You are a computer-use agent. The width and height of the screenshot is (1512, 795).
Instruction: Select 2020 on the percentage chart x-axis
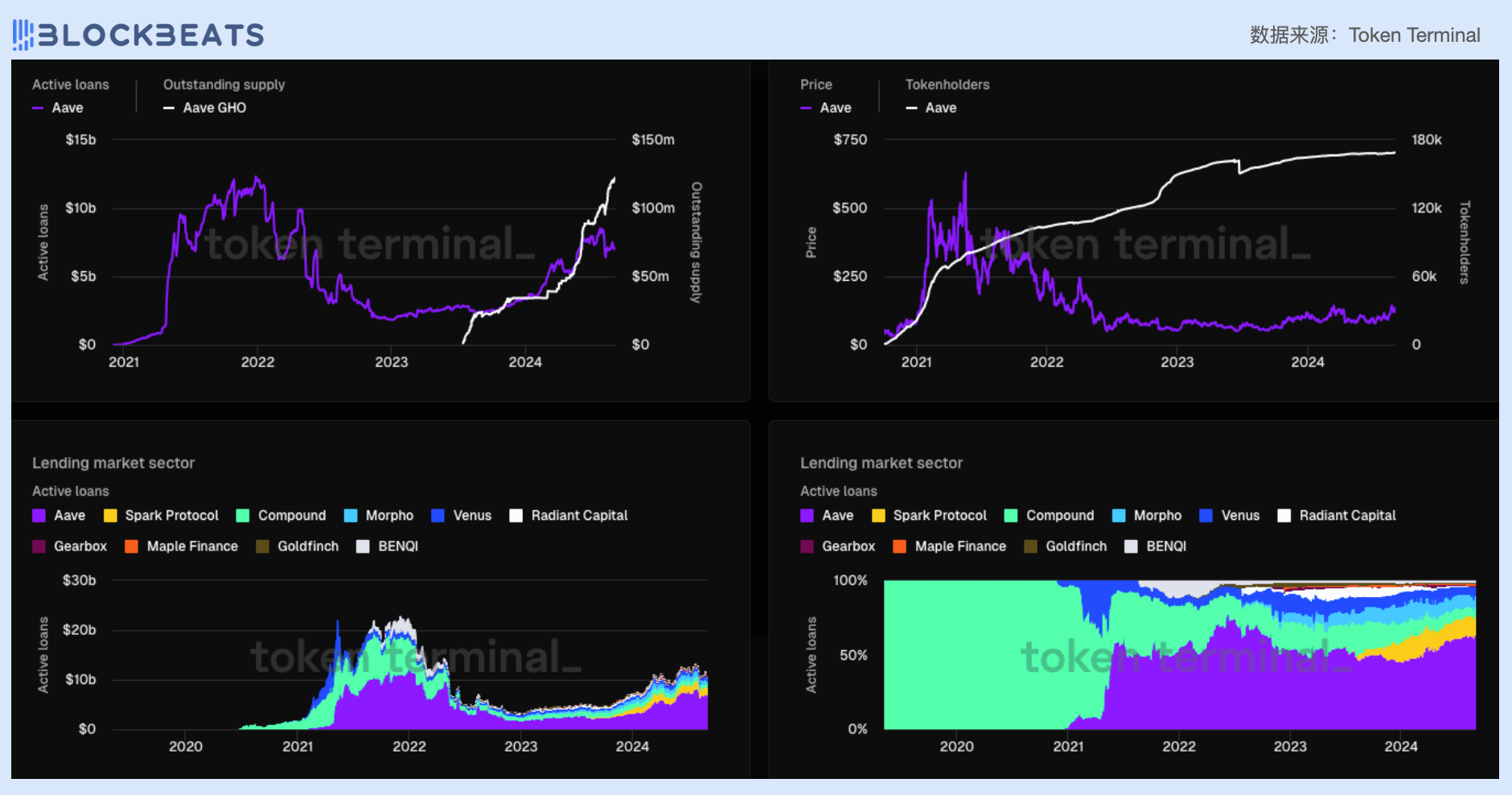[956, 747]
